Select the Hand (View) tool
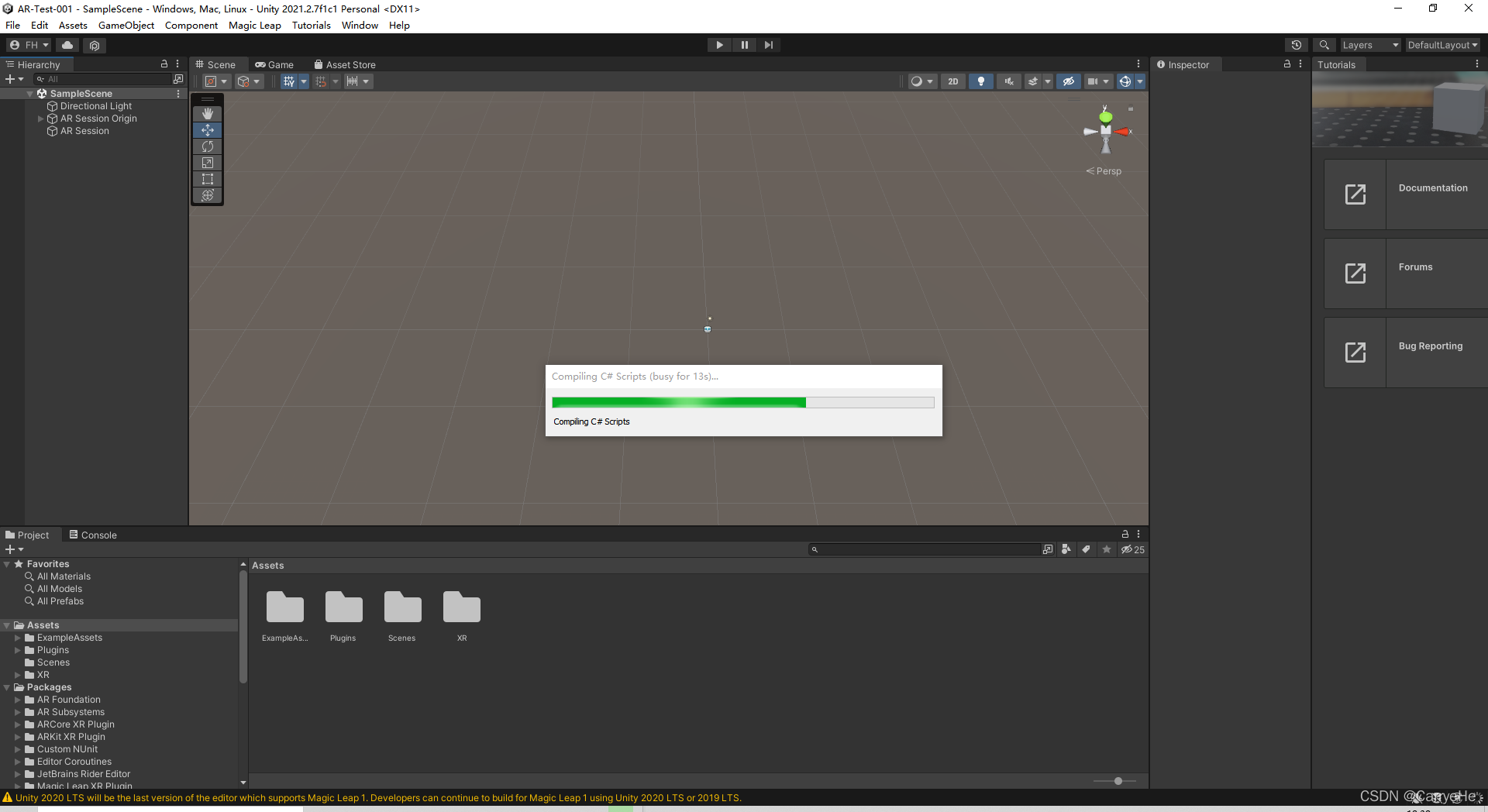 point(208,114)
